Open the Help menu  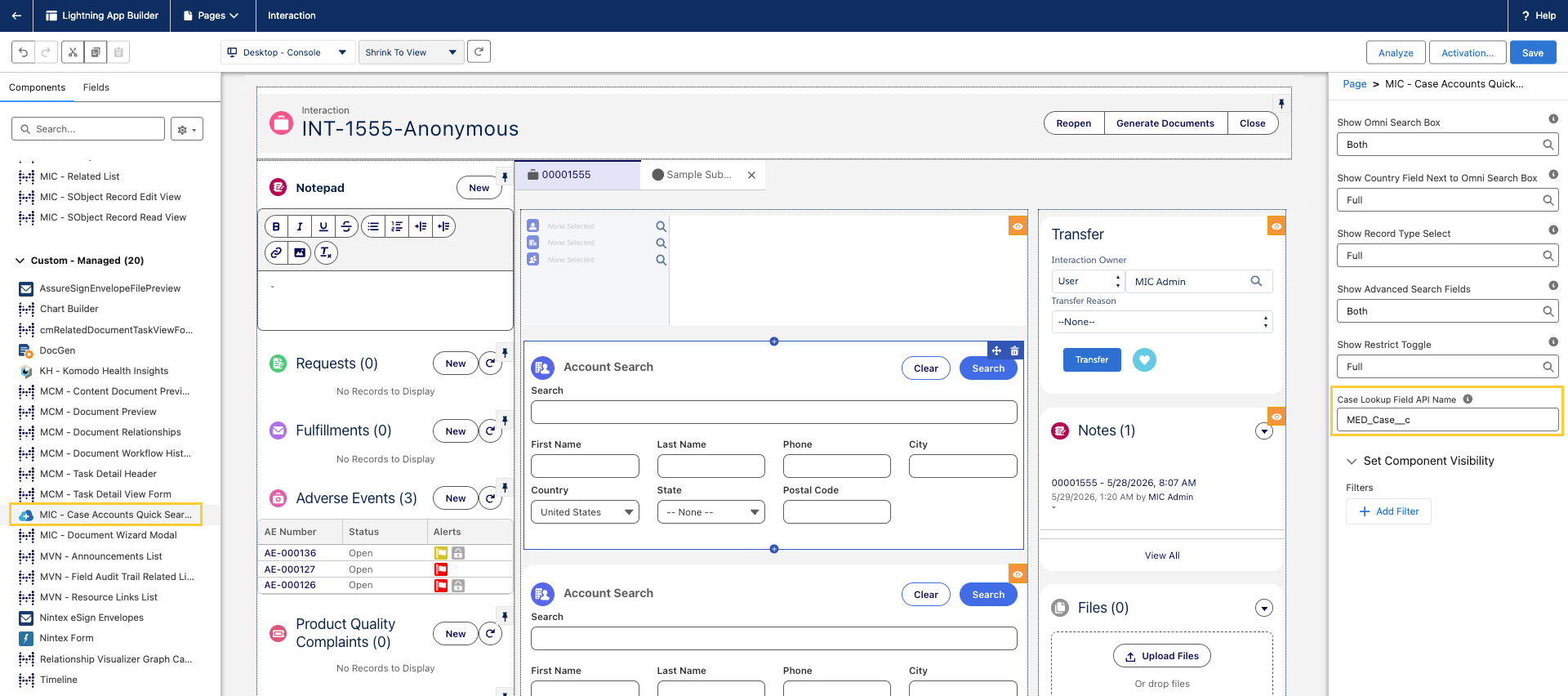[x=1539, y=16]
